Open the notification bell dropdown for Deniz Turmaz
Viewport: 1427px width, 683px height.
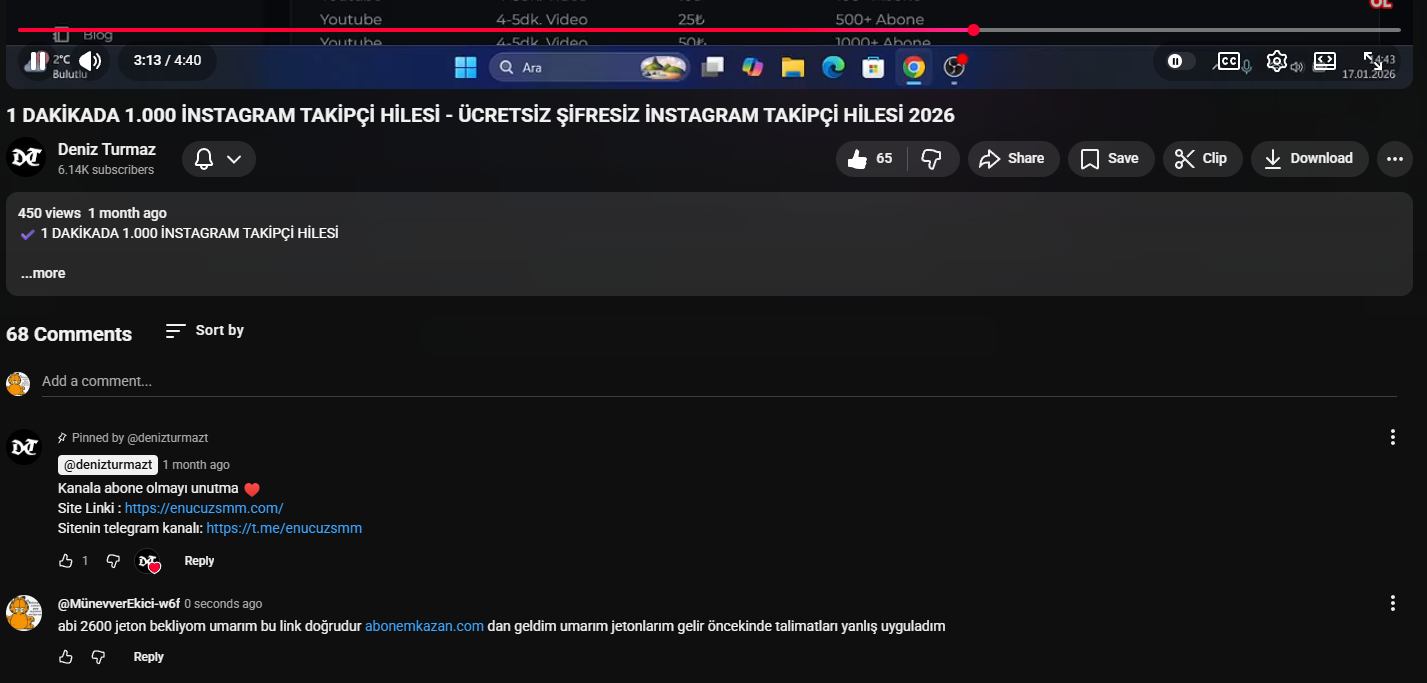pos(219,159)
